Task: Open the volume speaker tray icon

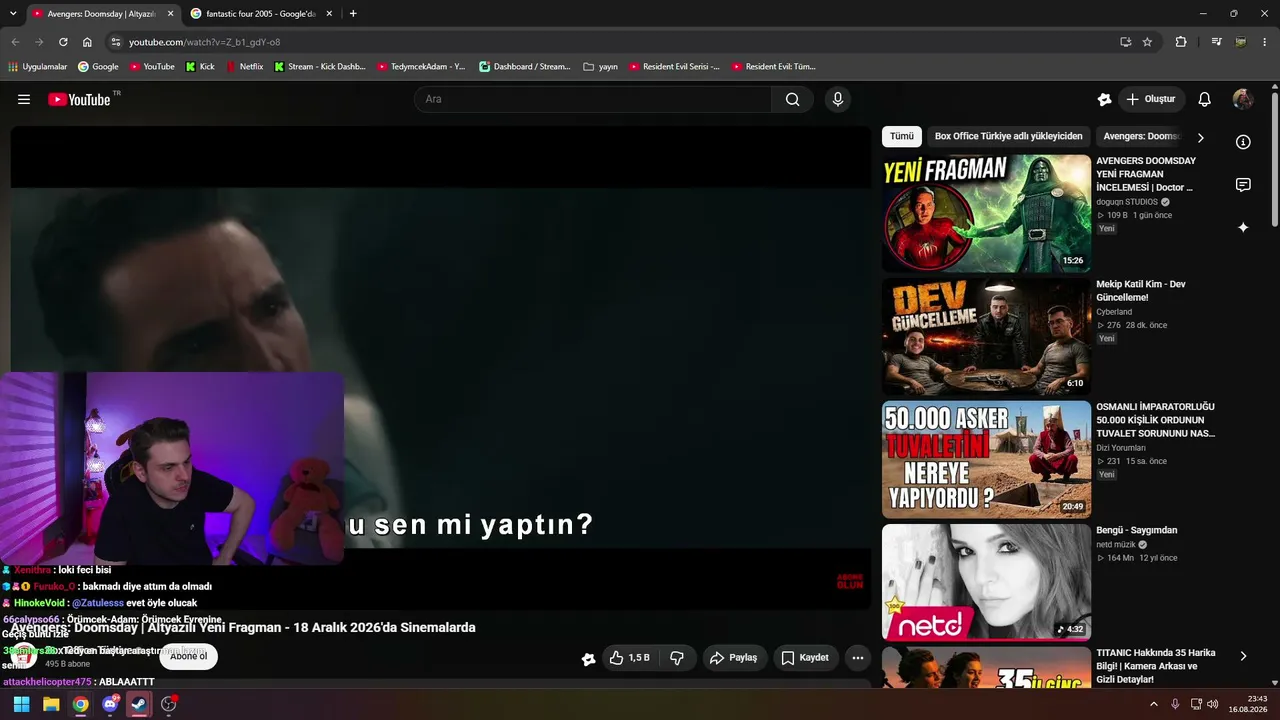Action: tap(1213, 704)
